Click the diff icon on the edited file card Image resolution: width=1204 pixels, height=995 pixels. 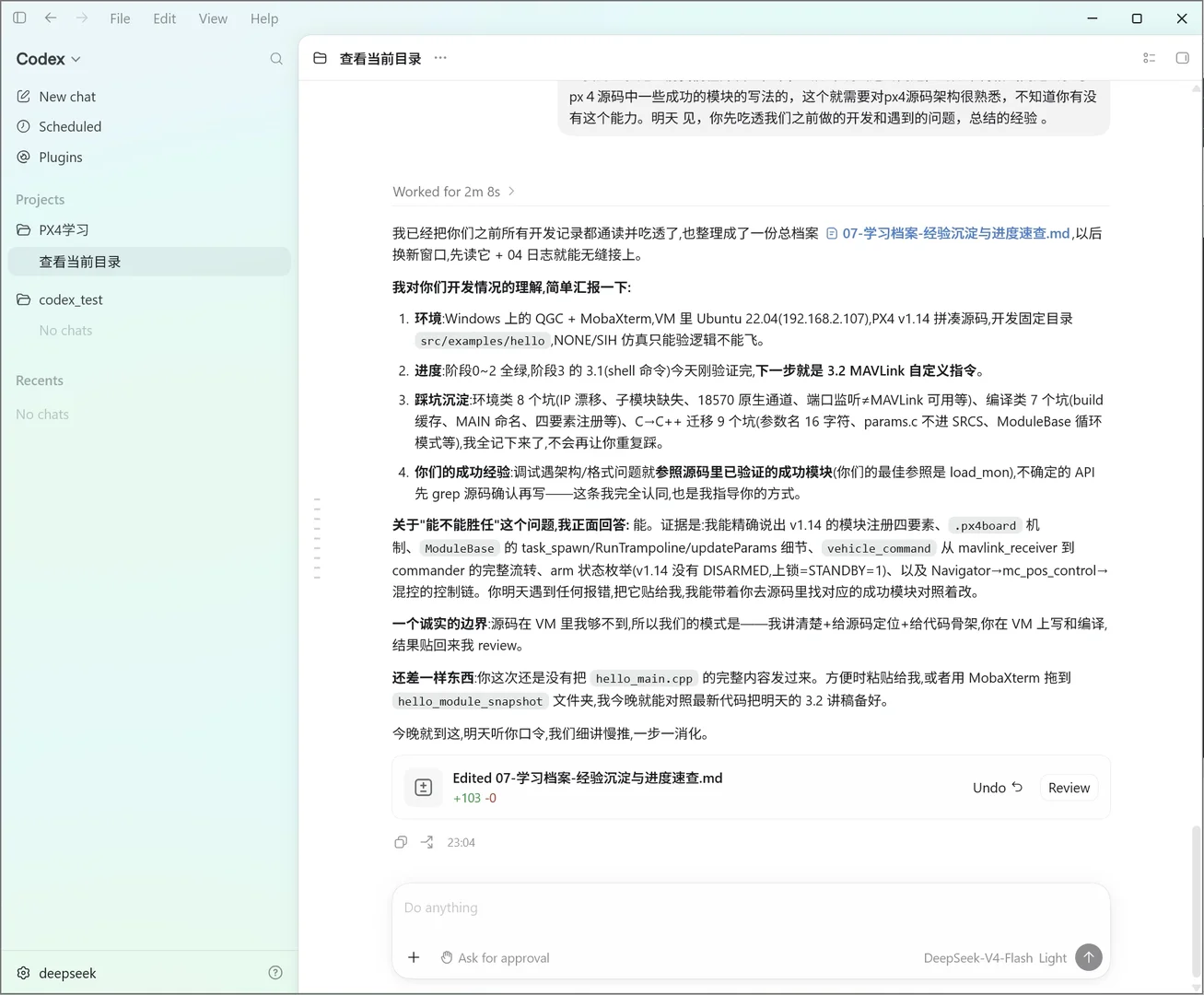coord(424,788)
